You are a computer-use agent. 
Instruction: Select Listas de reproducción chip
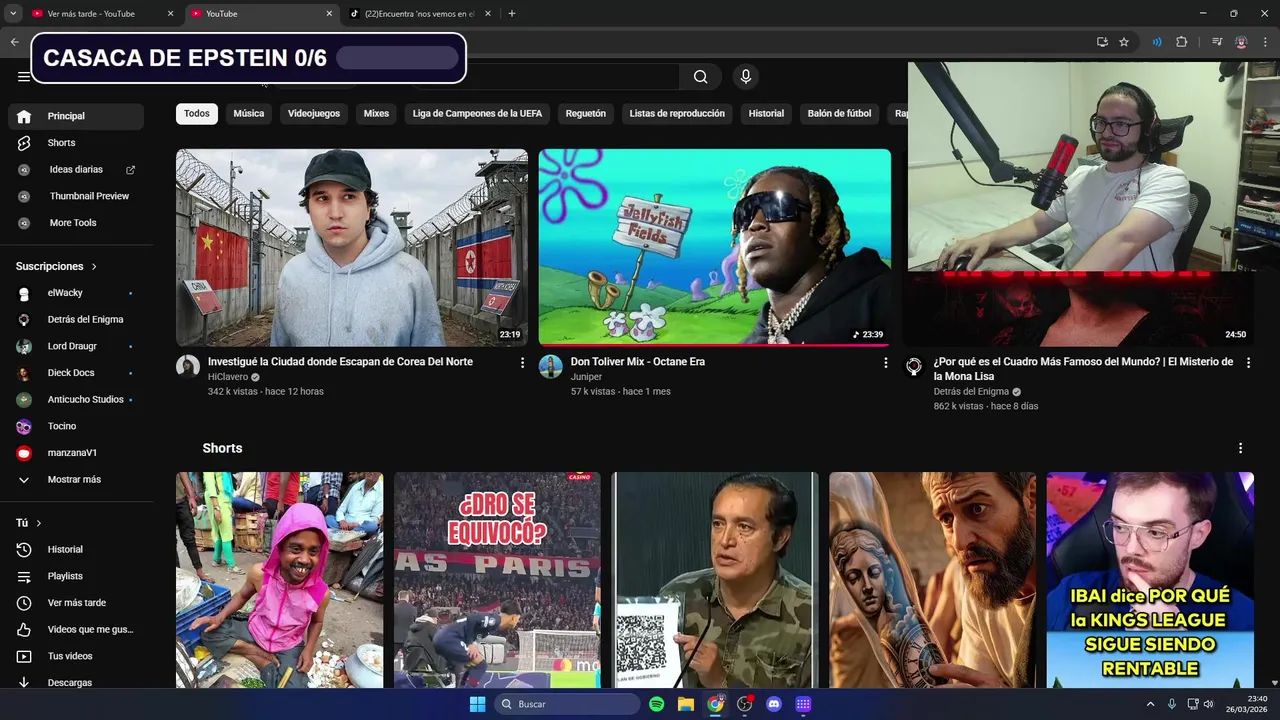click(677, 113)
